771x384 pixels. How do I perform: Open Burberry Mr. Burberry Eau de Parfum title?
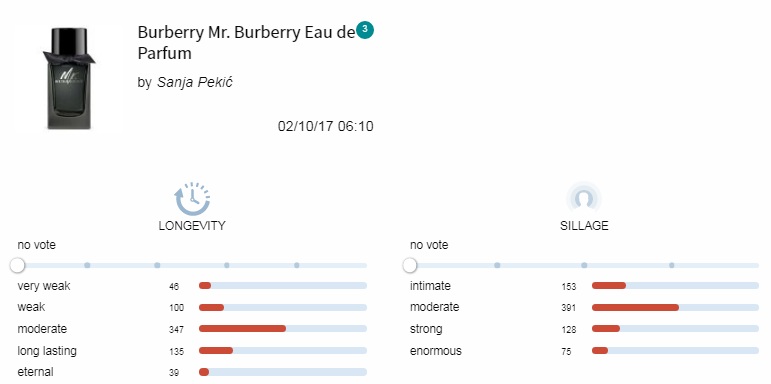[246, 43]
